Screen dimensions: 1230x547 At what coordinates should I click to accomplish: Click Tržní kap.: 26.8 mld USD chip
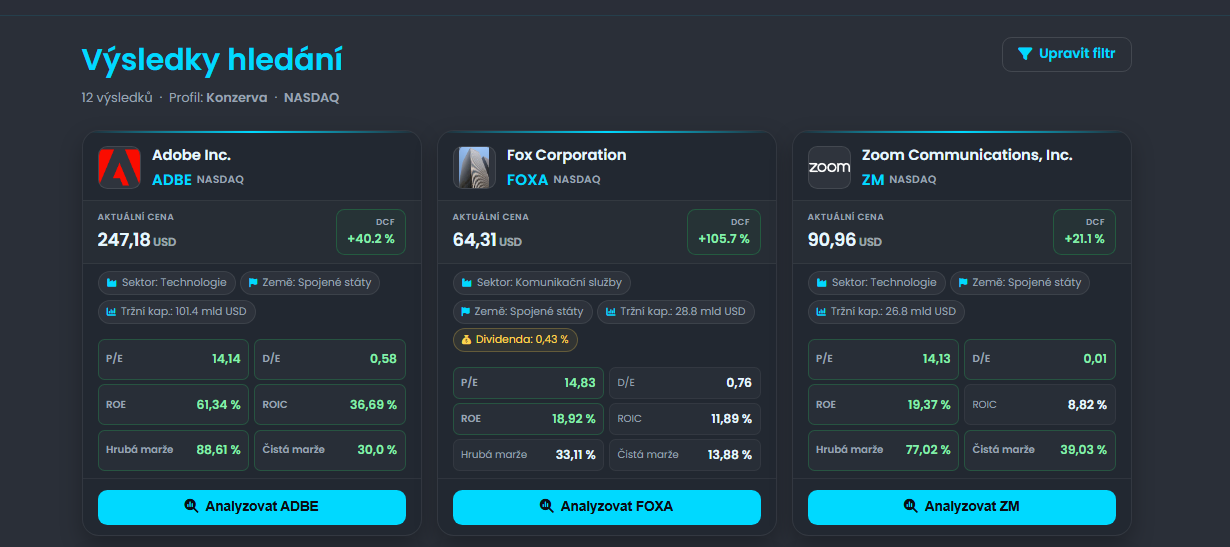pos(886,312)
